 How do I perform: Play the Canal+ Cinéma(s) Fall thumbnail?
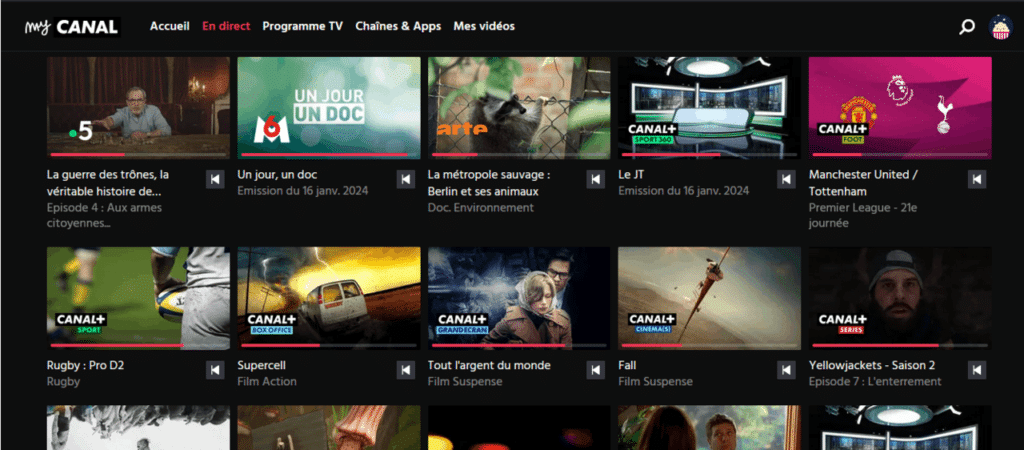[709, 298]
